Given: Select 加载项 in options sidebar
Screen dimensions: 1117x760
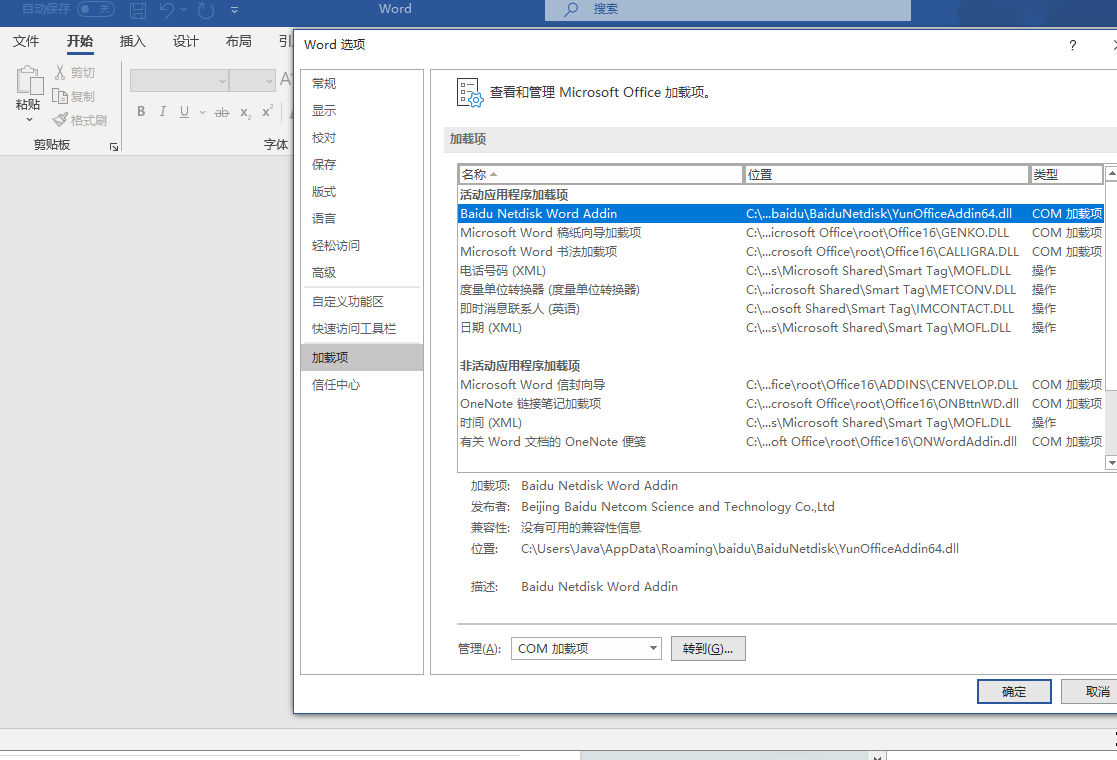Looking at the screenshot, I should point(362,358).
